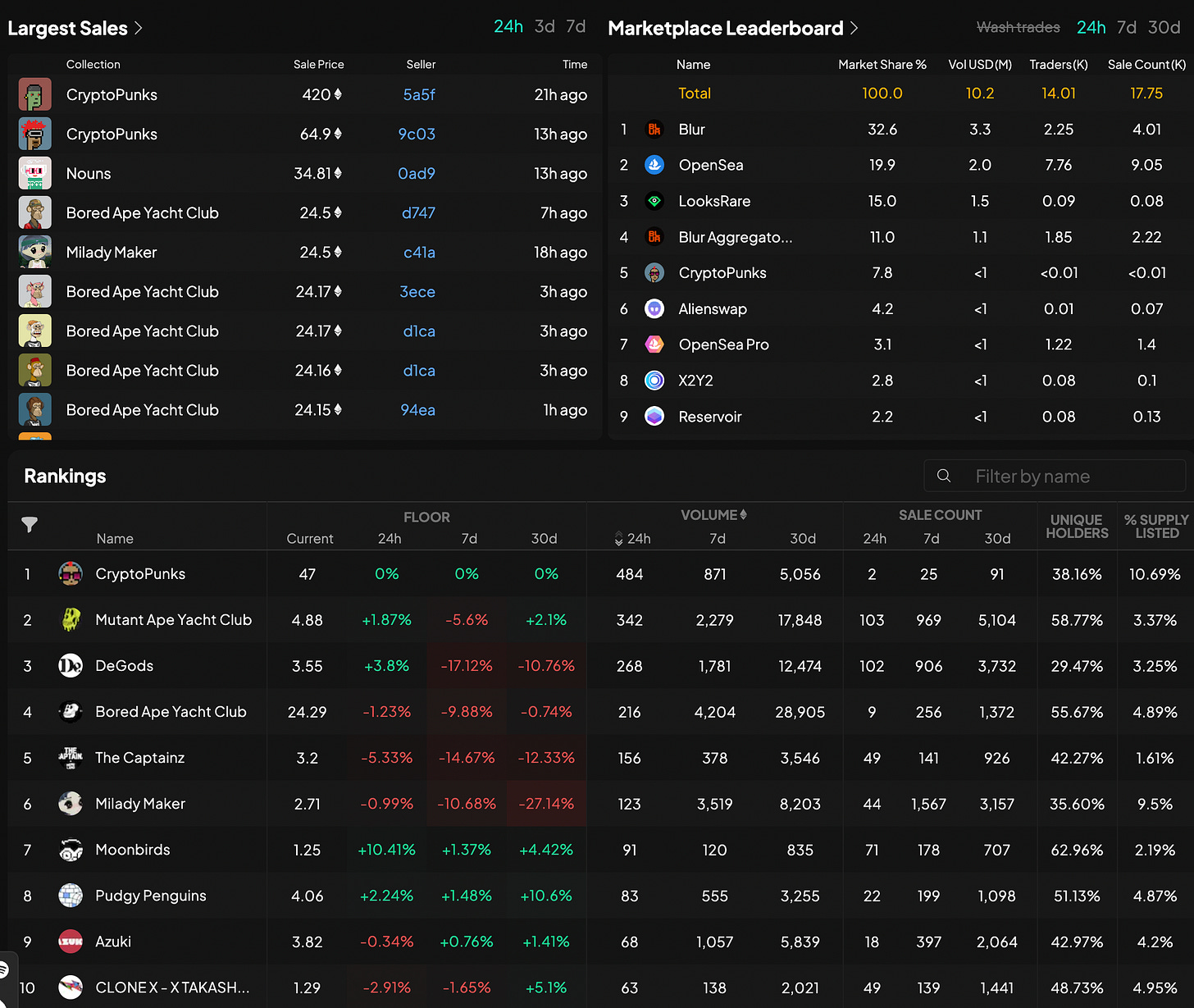Select Marketplace Leaderboard 30d tab
1194x1008 pixels.
click(x=1164, y=27)
